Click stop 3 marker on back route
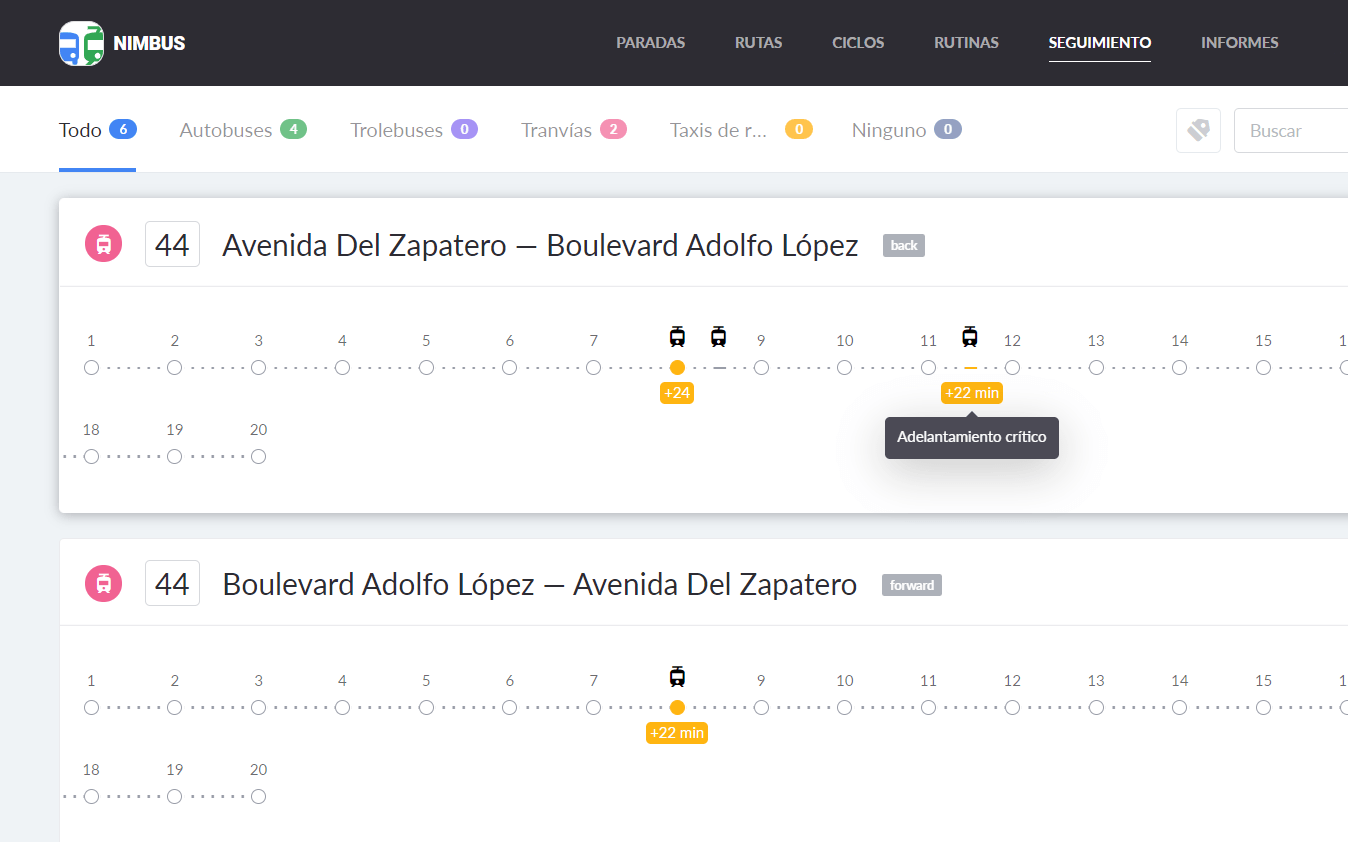The width and height of the screenshot is (1348, 842). pyautogui.click(x=259, y=368)
